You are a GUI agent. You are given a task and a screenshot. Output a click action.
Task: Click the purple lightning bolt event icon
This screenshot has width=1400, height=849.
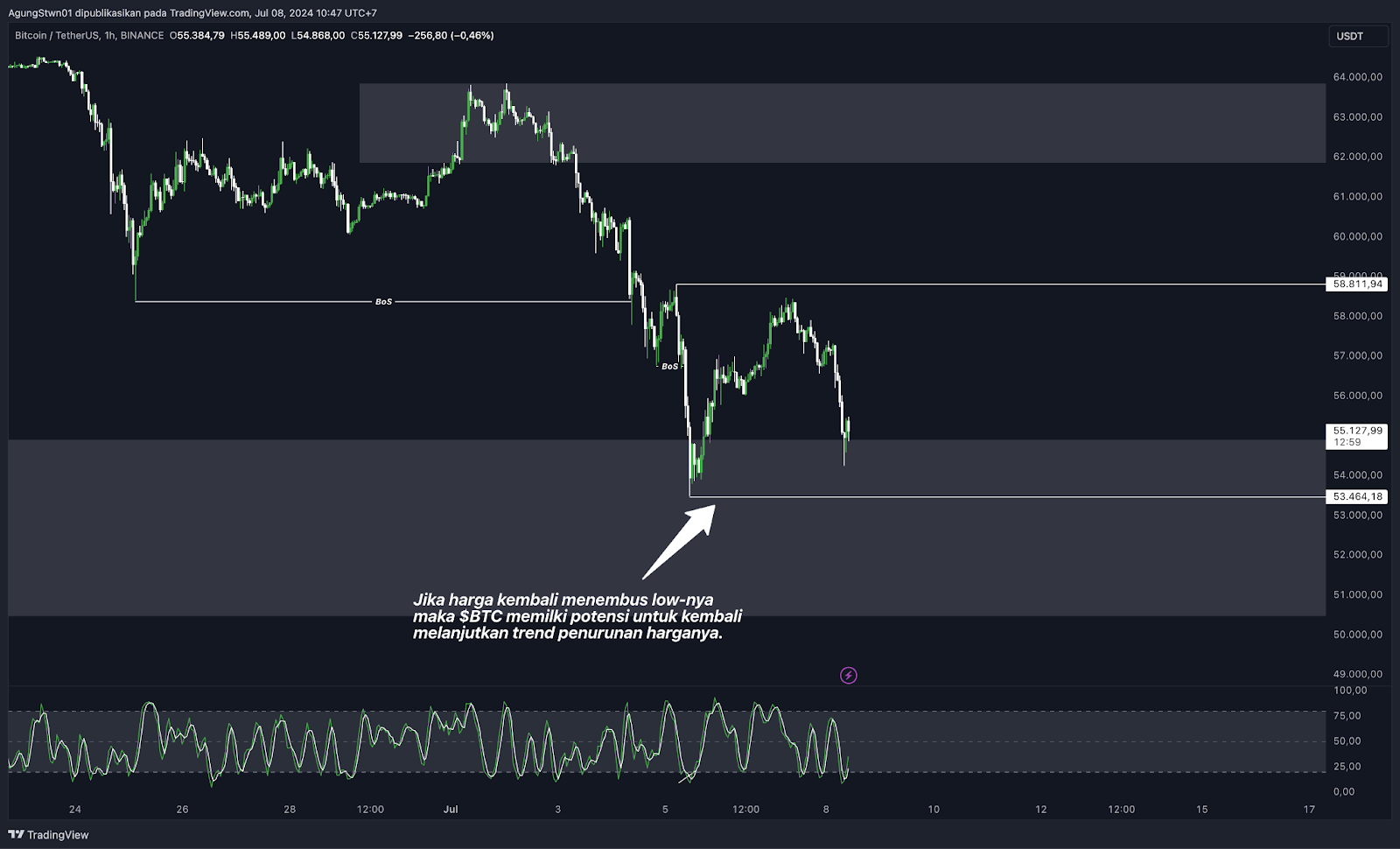coord(849,676)
